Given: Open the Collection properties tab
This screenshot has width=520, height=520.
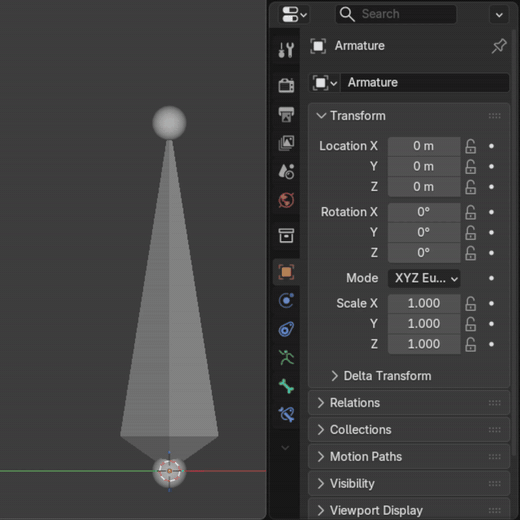Looking at the screenshot, I should click(286, 235).
